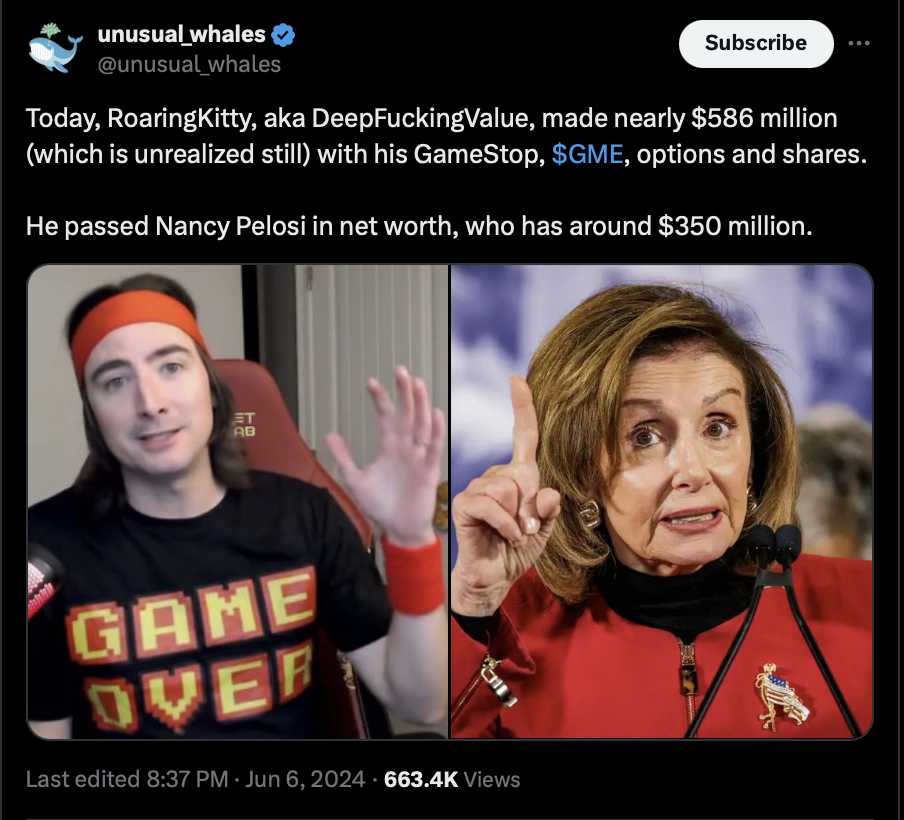The width and height of the screenshot is (904, 820).
Task: Open the 663.4K Views count
Action: 451,779
